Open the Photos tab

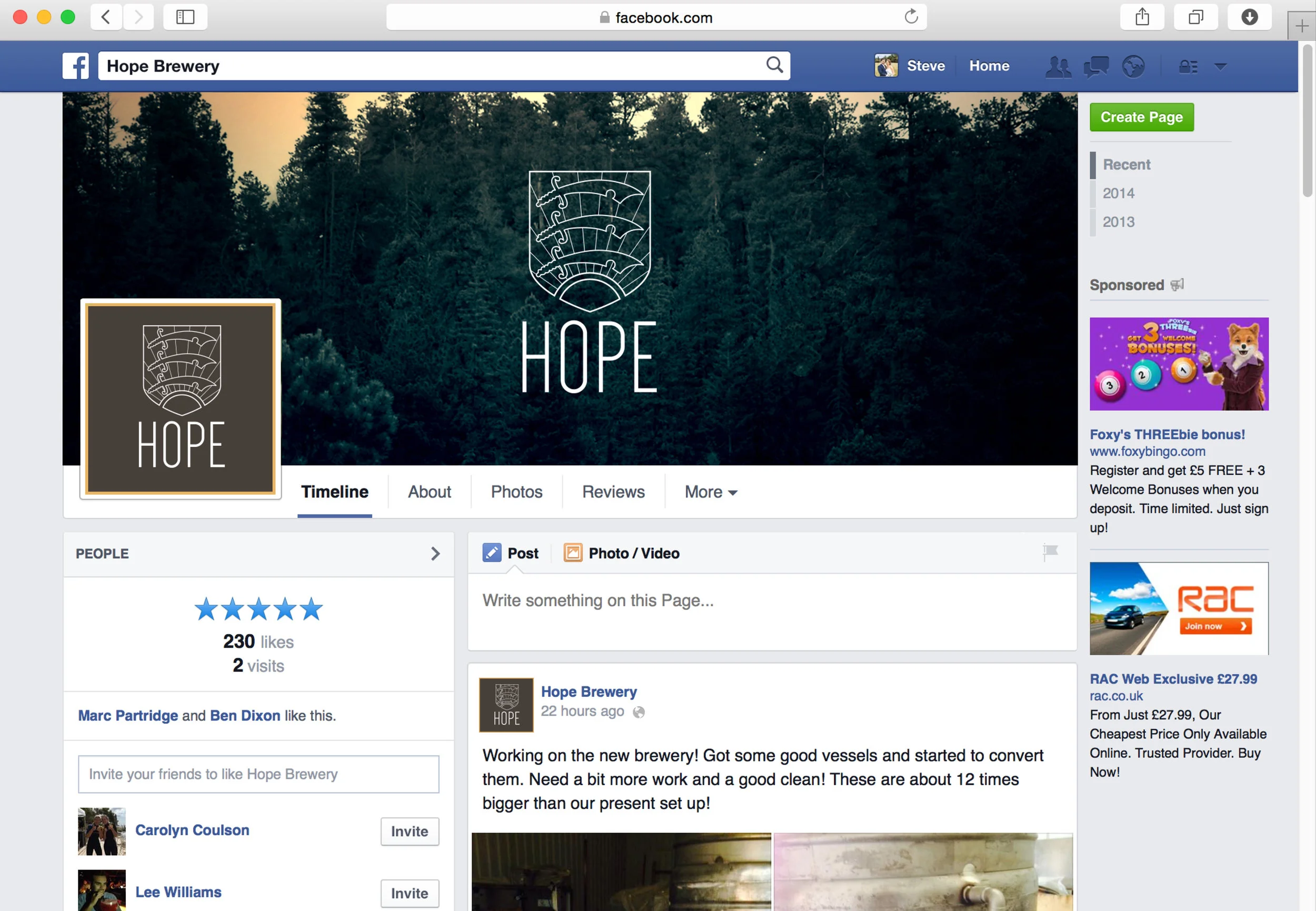click(517, 492)
